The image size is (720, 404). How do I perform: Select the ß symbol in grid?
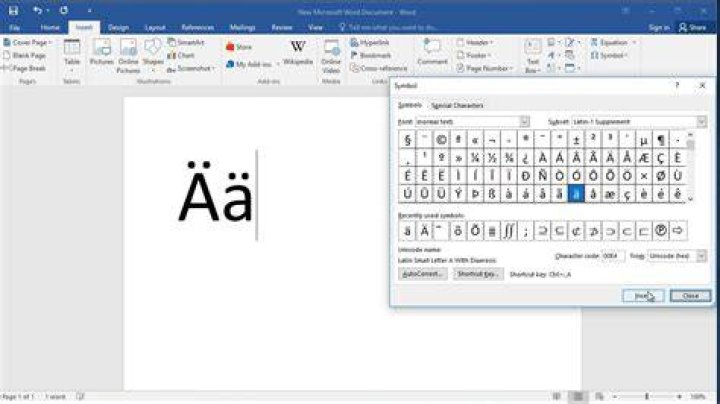pos(492,193)
